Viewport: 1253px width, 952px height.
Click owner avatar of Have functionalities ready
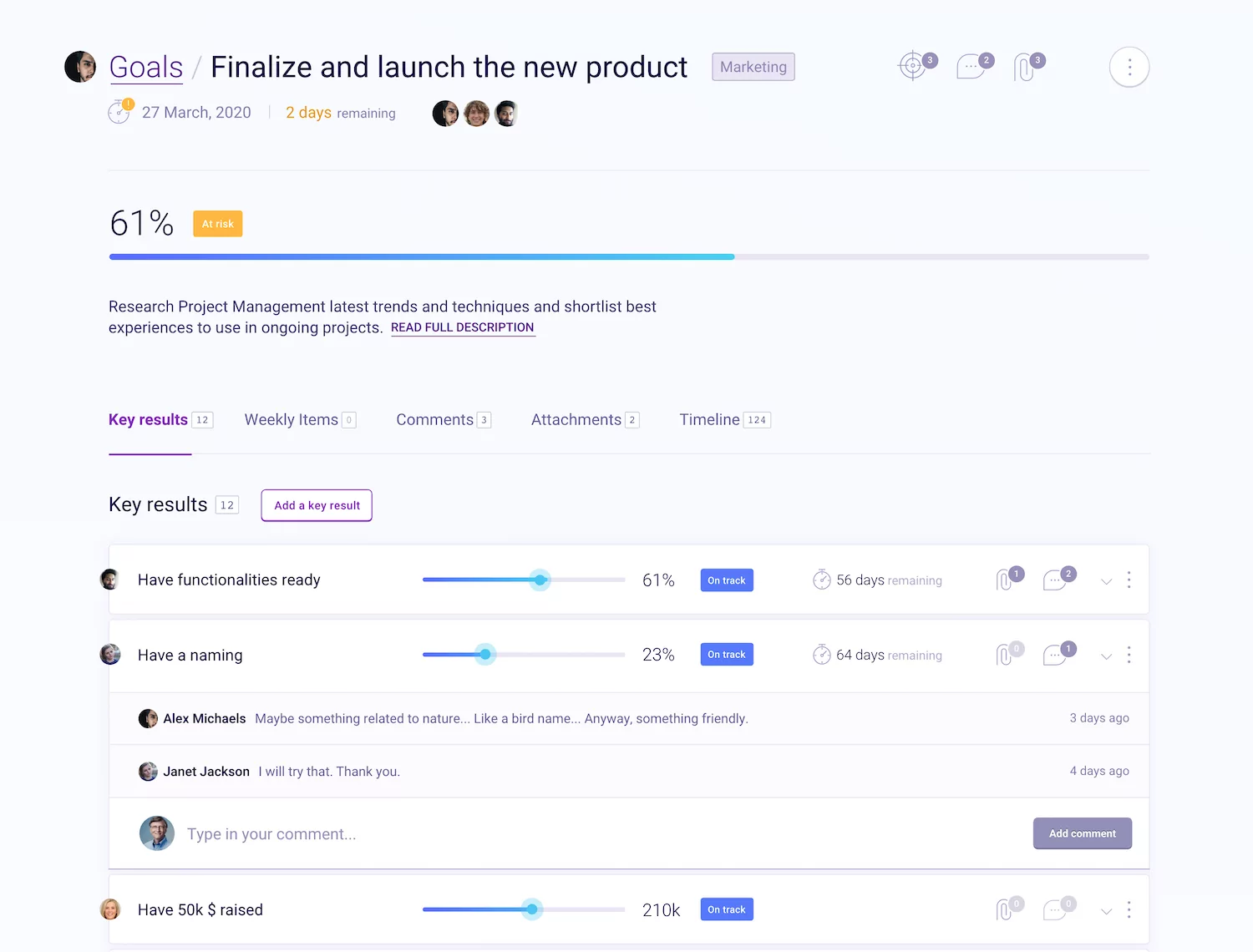[109, 579]
